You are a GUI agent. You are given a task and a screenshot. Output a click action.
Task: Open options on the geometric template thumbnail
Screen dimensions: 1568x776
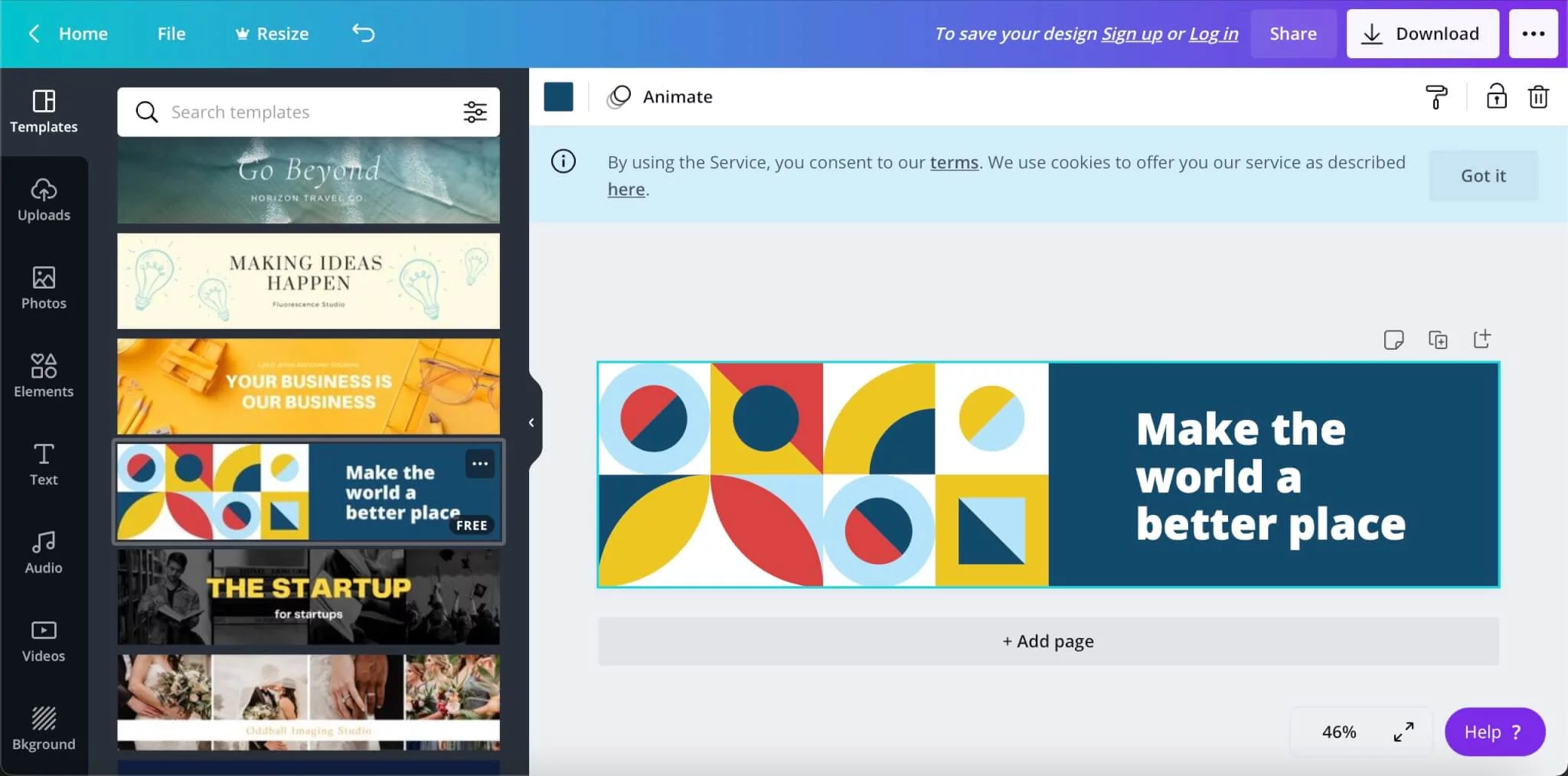point(480,464)
